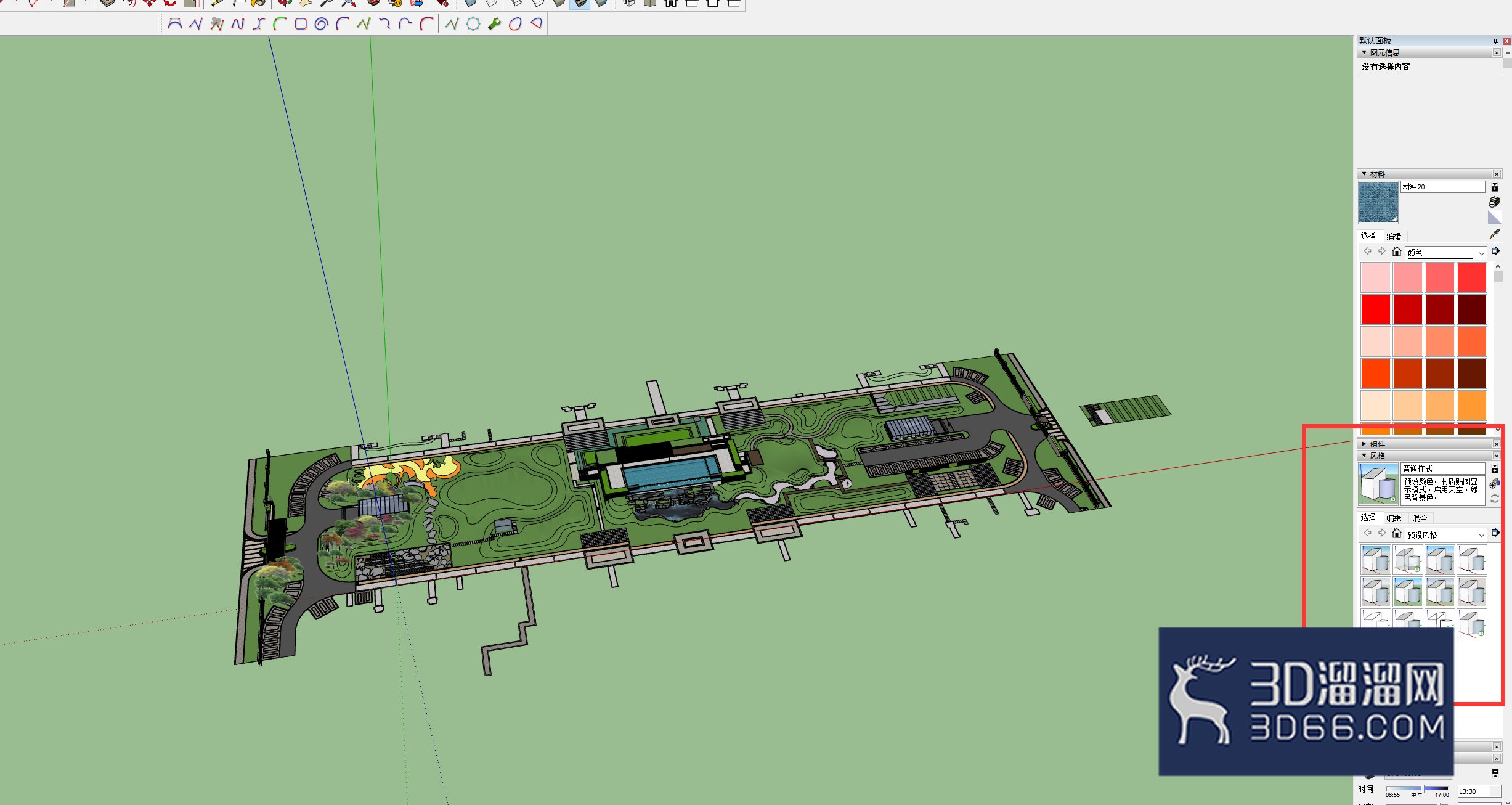Collapse the 材料 panel
This screenshot has width=1512, height=805.
(x=1364, y=174)
